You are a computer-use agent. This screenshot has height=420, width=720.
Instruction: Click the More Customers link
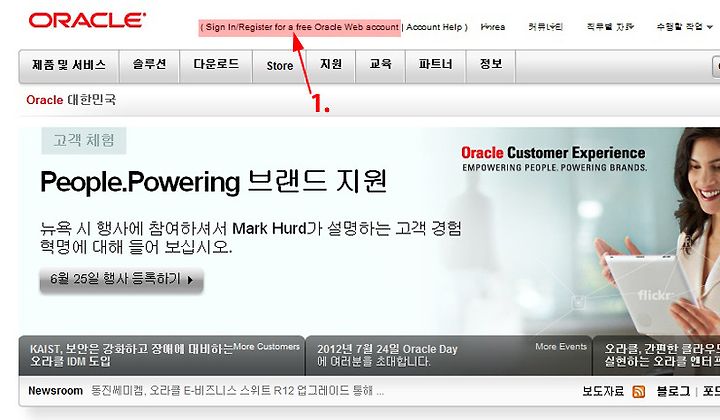click(267, 347)
